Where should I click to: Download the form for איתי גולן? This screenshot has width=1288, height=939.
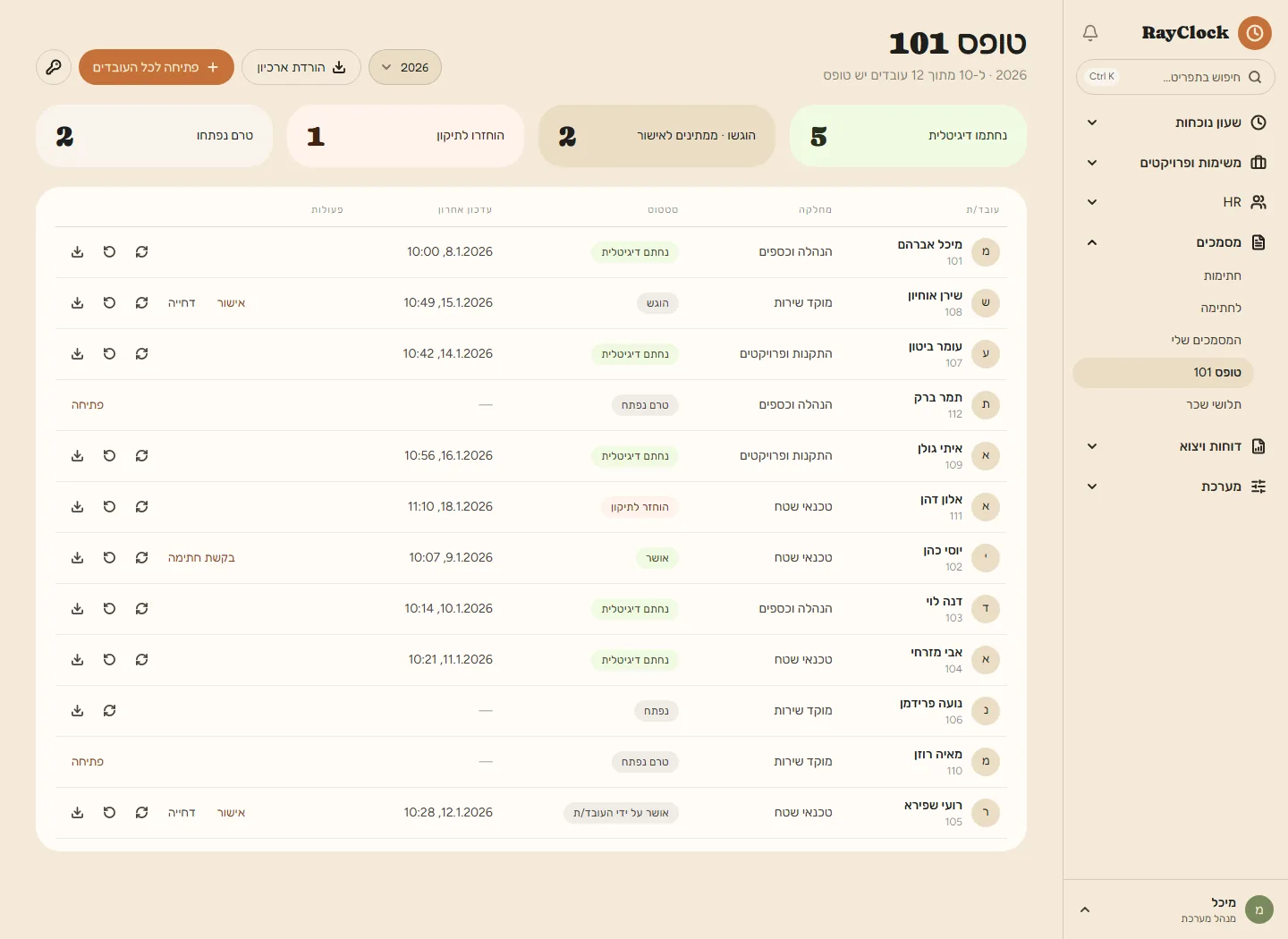pyautogui.click(x=78, y=456)
